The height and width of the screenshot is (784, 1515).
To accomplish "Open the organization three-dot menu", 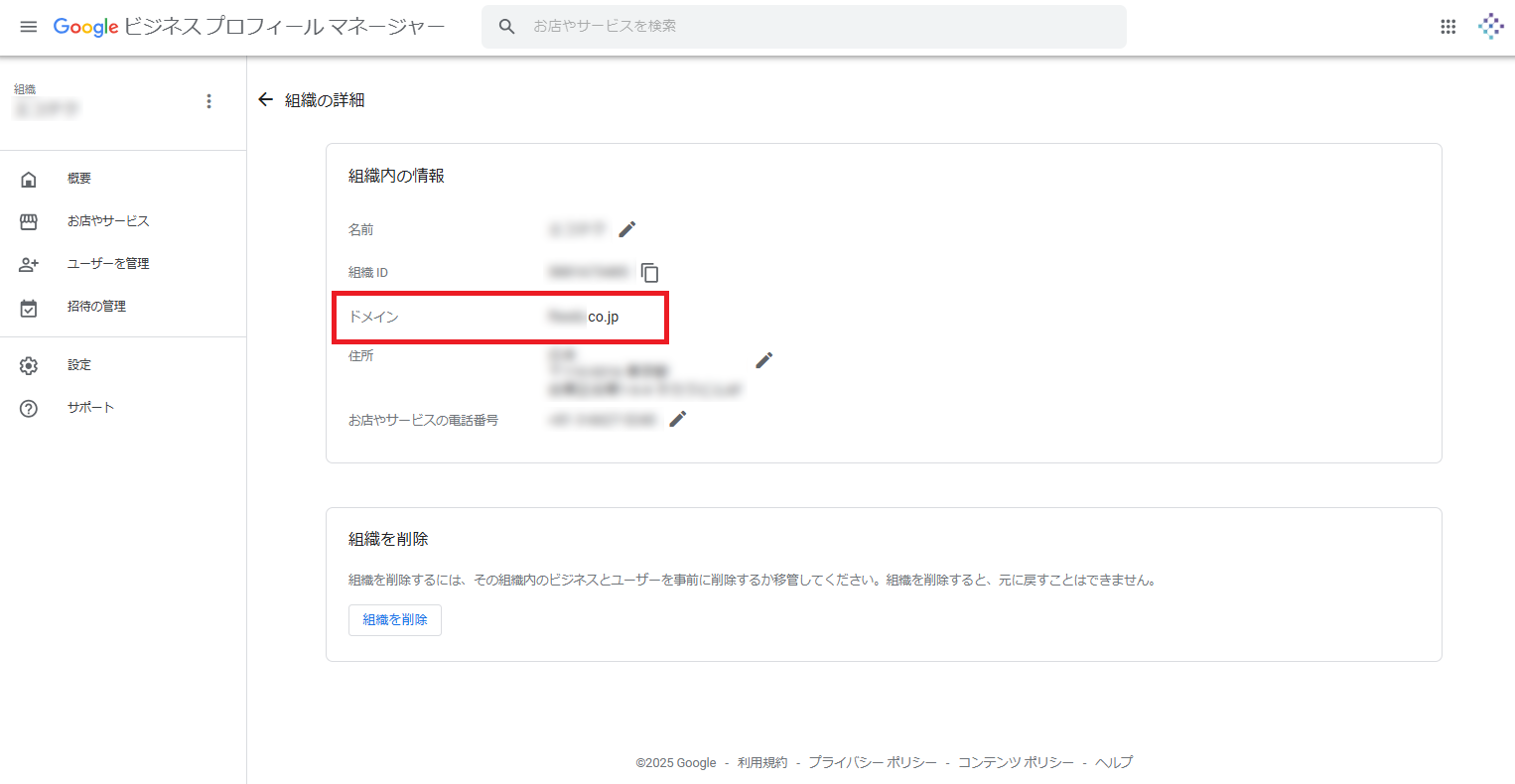I will 208,100.
